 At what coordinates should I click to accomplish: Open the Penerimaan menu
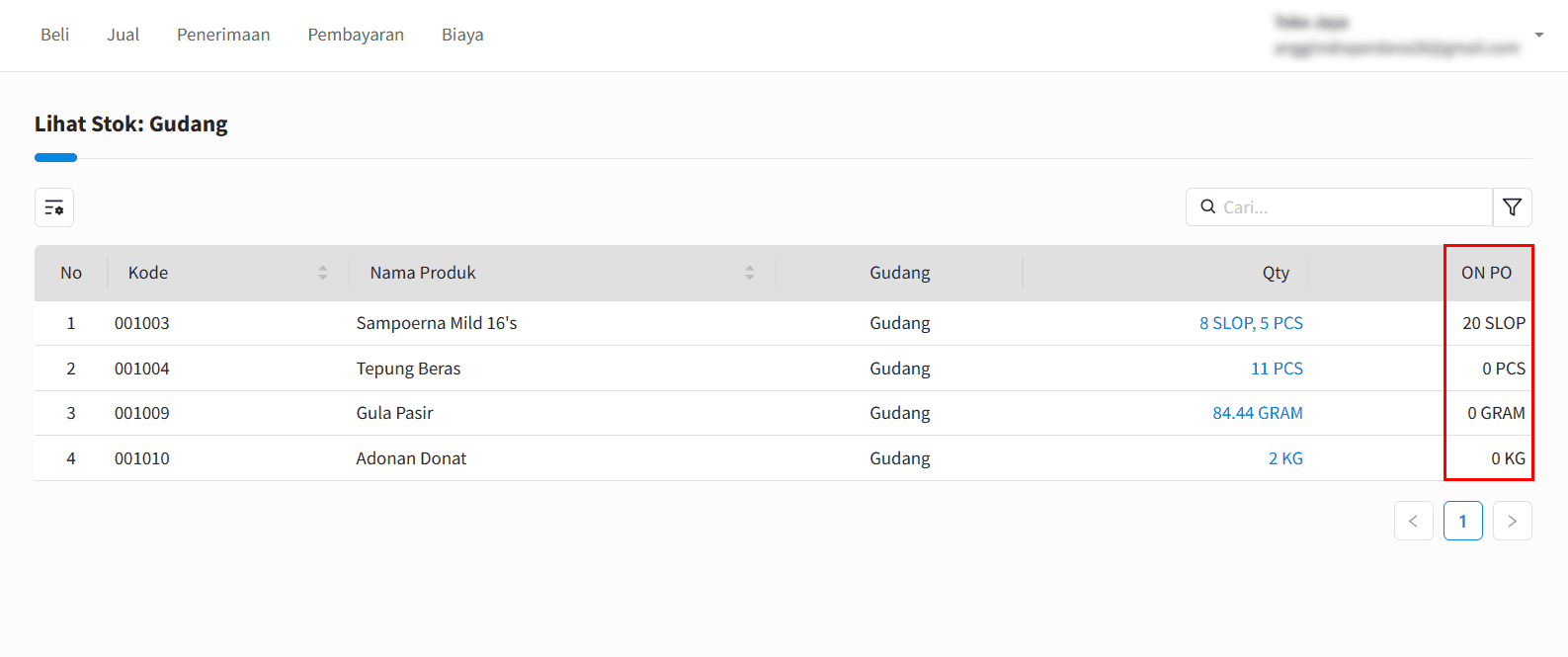click(223, 35)
